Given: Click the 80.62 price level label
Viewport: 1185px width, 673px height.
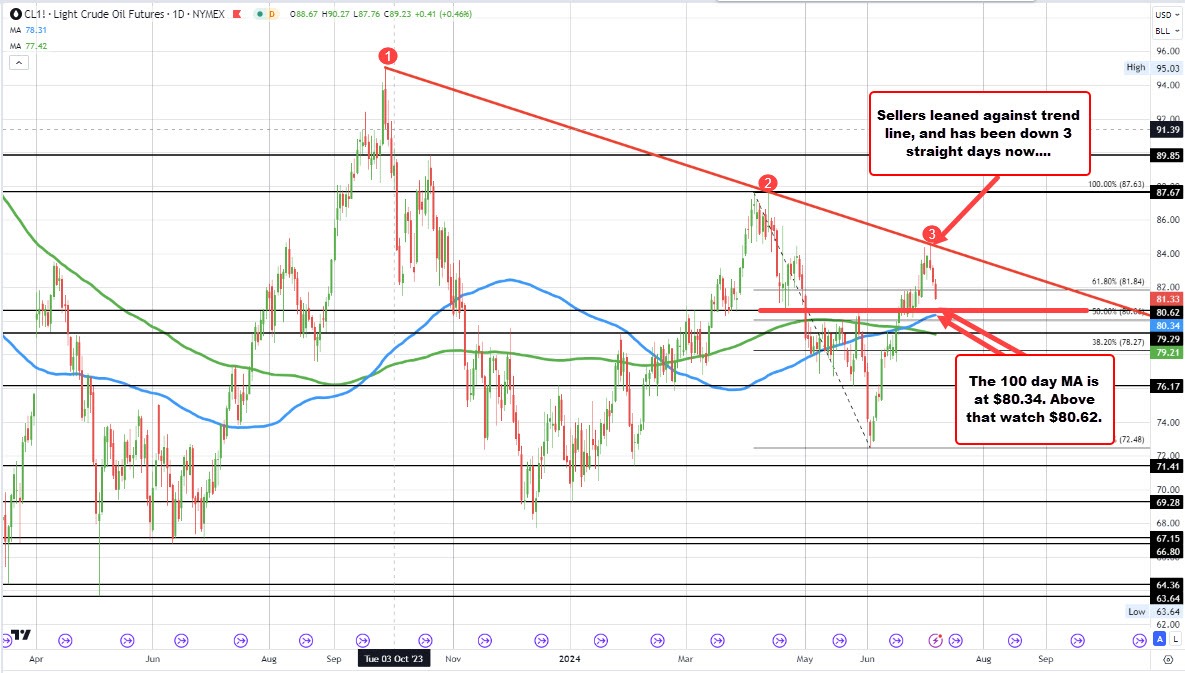Looking at the screenshot, I should (1168, 312).
